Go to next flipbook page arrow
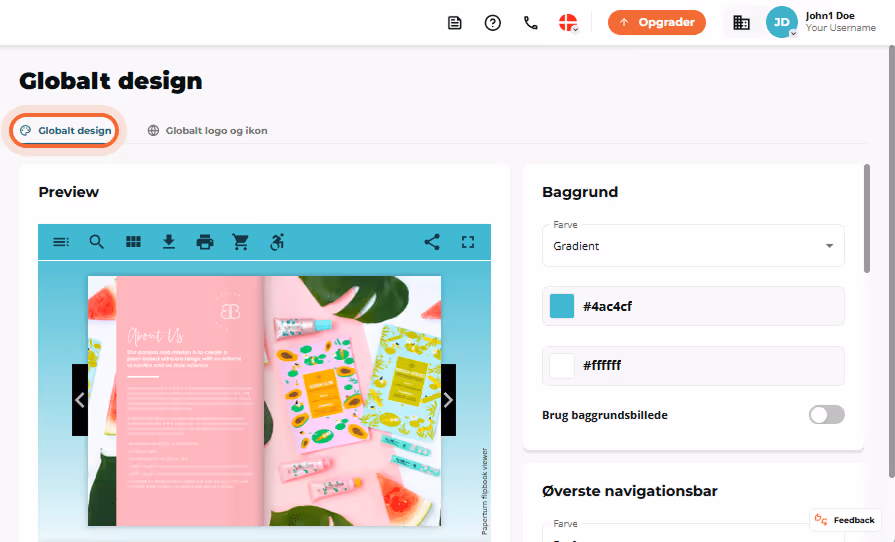Image resolution: width=895 pixels, height=542 pixels. (x=448, y=400)
